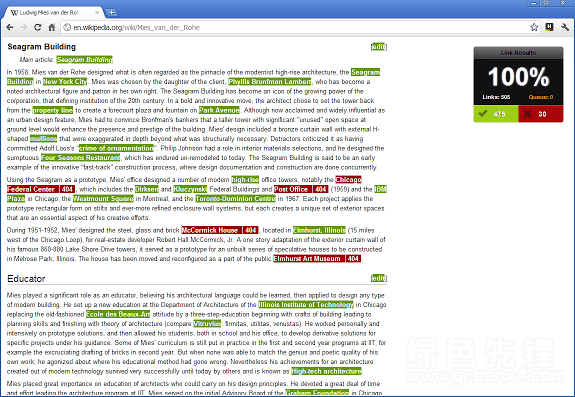Viewport: 575px width, 397px height.
Task: Bookmark this page with the star icon
Action: (534, 27)
